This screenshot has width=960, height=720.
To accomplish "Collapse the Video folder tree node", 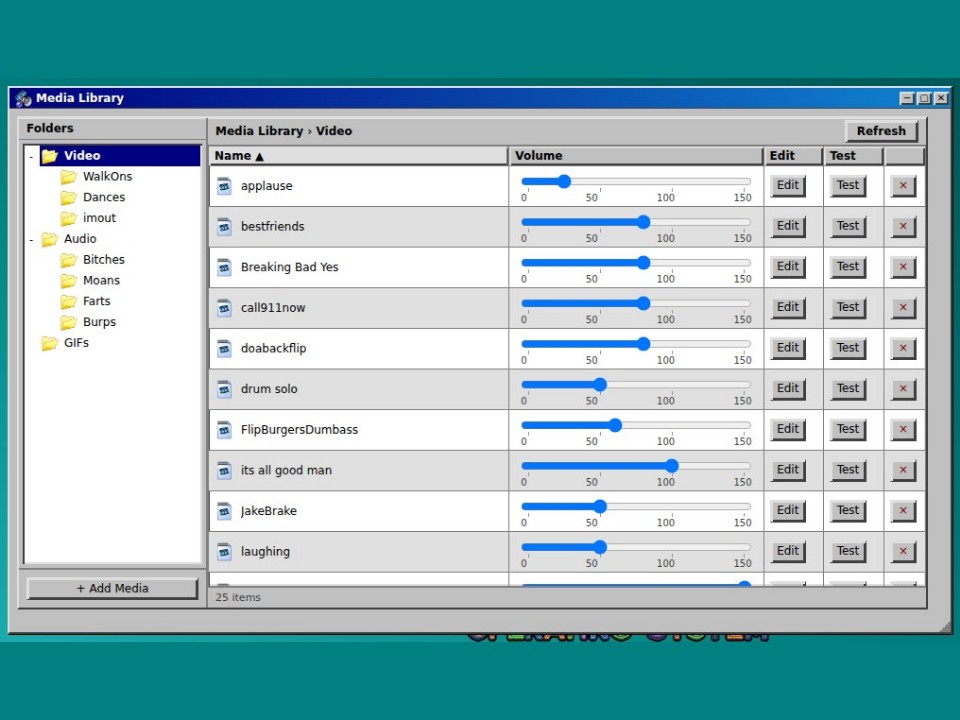I will [31, 156].
